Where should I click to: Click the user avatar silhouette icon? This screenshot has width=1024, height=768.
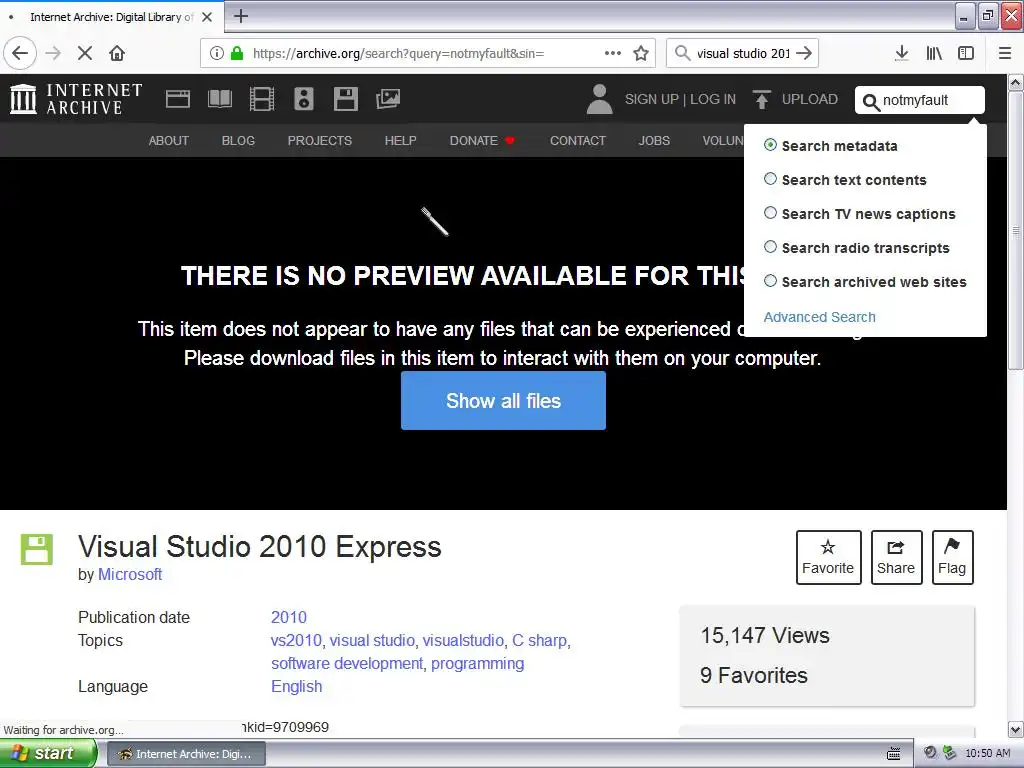(599, 99)
